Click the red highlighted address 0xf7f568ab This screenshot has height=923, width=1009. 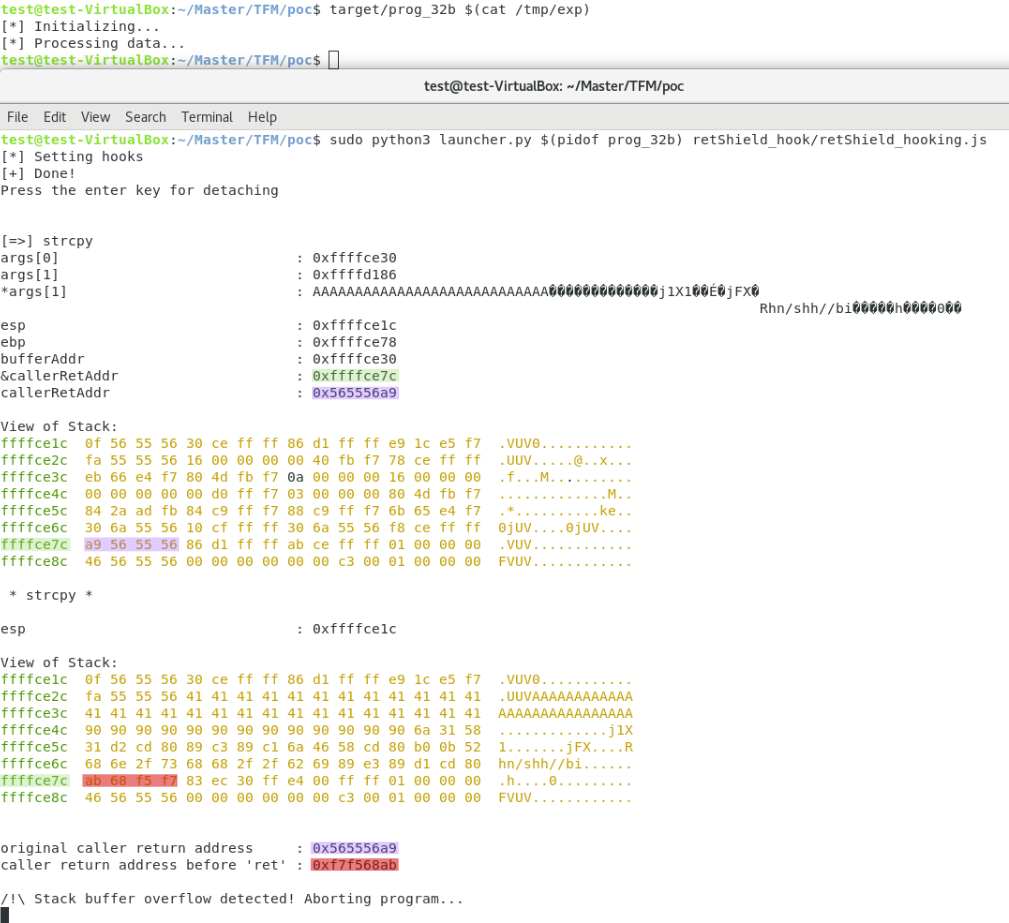pyautogui.click(x=354, y=865)
